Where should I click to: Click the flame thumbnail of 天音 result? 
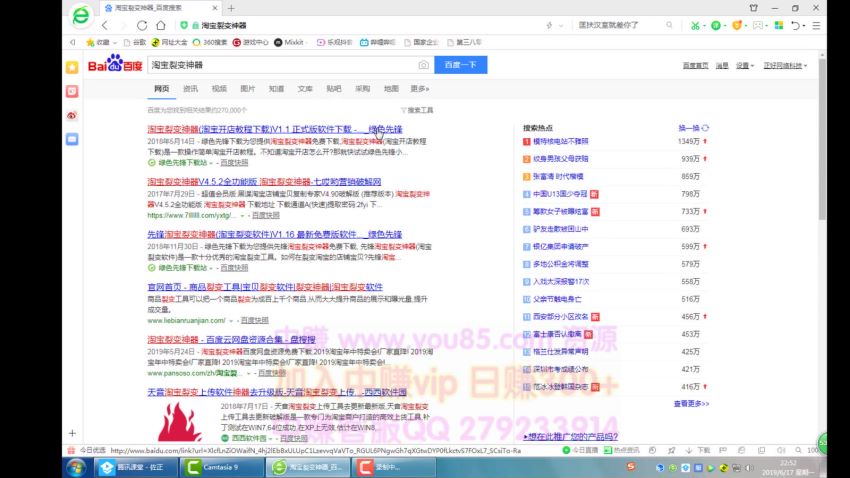[181, 422]
